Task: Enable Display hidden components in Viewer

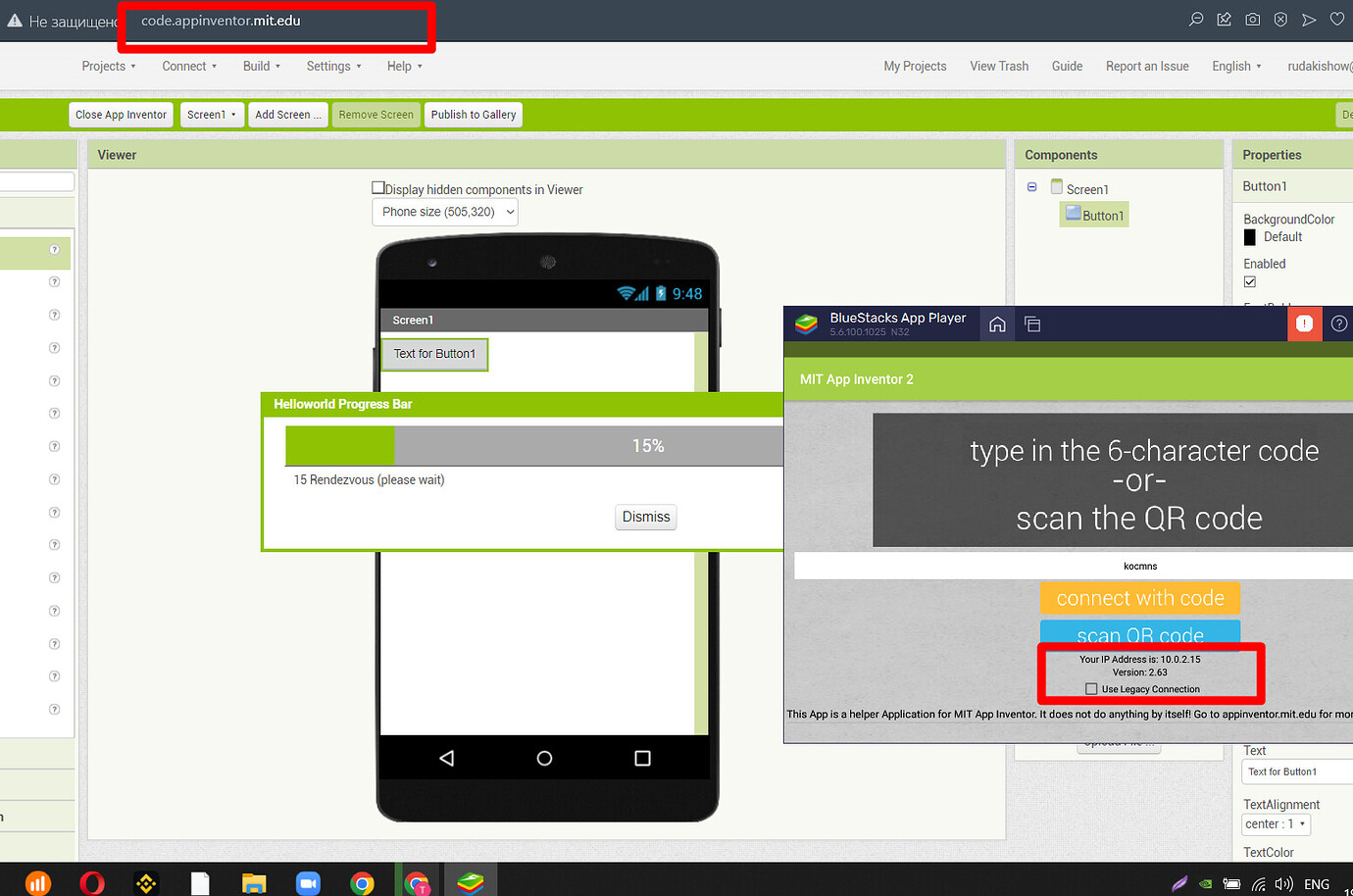Action: (x=377, y=188)
